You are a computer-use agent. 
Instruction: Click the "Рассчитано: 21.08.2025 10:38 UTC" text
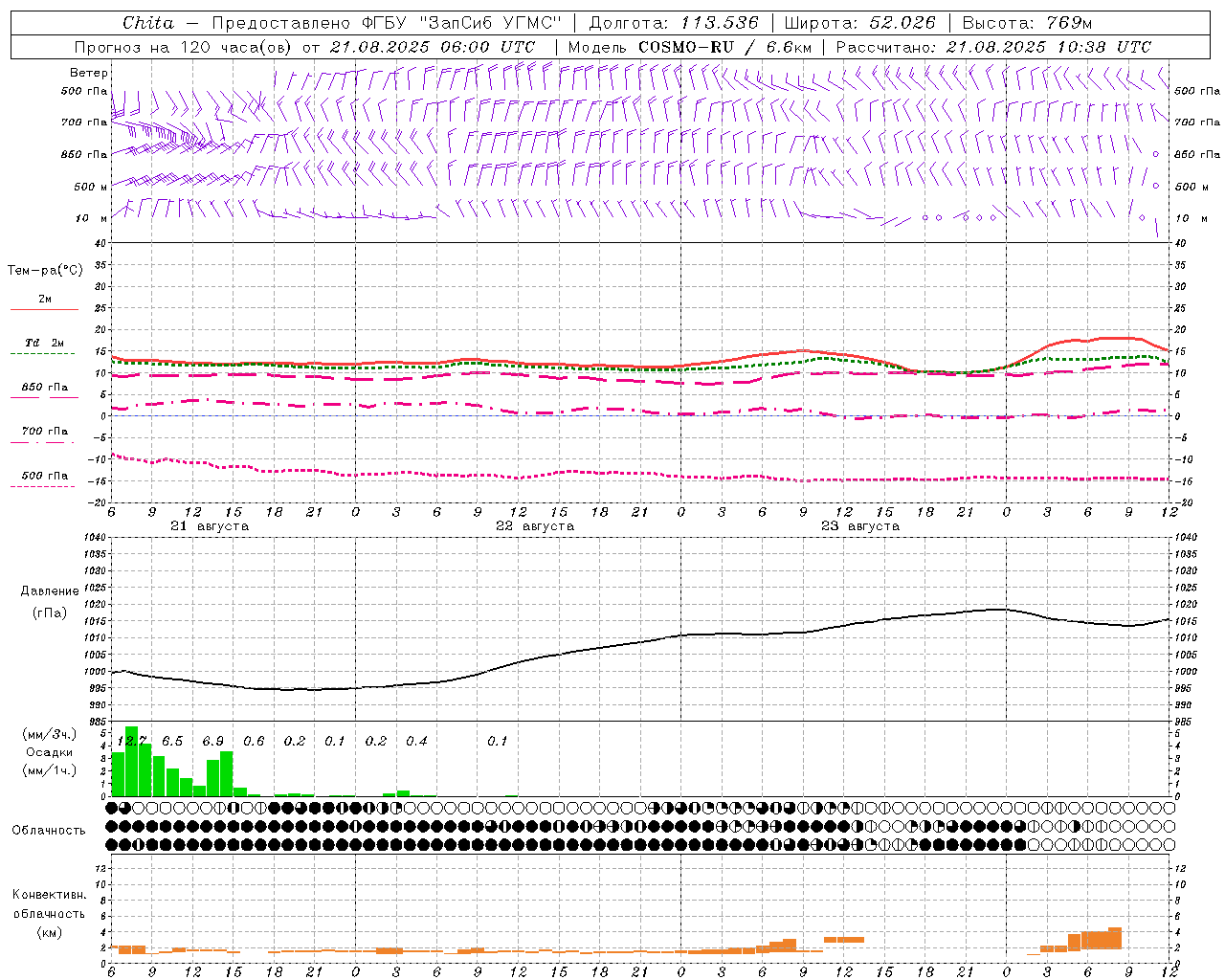click(x=993, y=47)
